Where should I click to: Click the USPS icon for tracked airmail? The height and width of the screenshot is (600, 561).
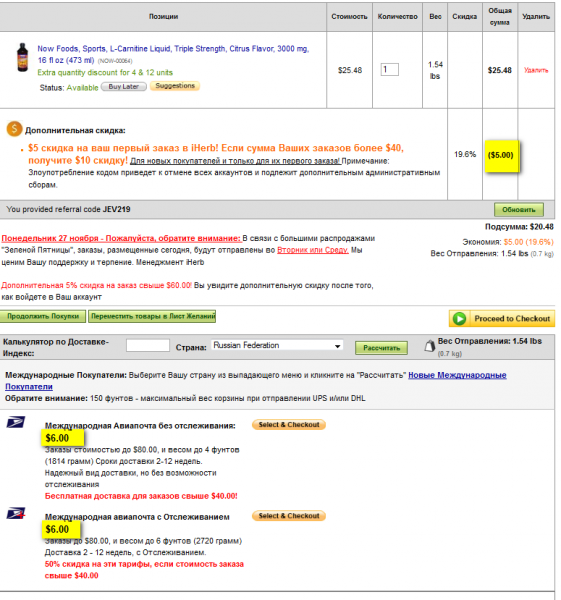pyautogui.click(x=16, y=513)
